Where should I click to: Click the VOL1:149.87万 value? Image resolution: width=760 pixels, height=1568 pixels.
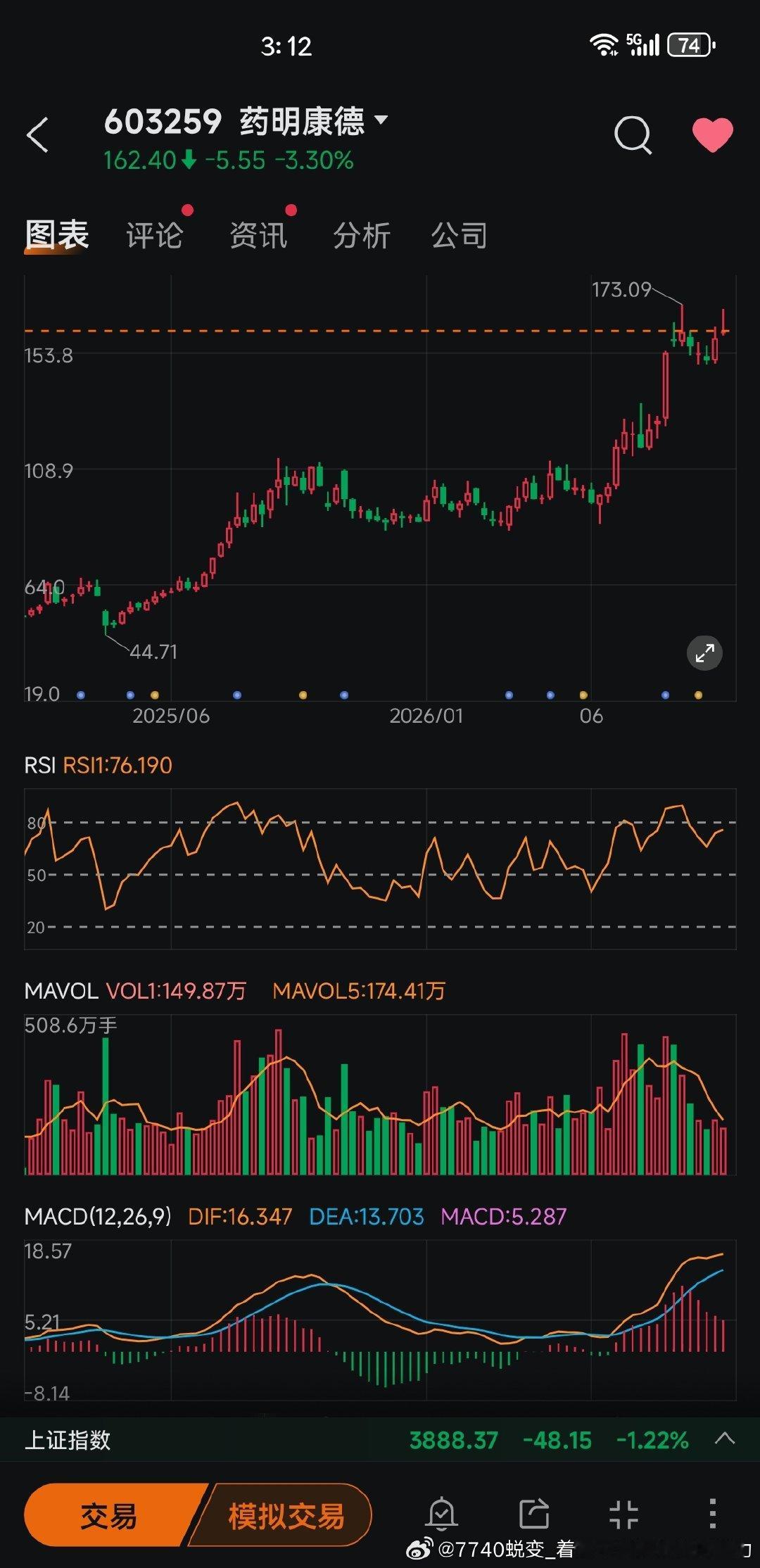pyautogui.click(x=176, y=991)
